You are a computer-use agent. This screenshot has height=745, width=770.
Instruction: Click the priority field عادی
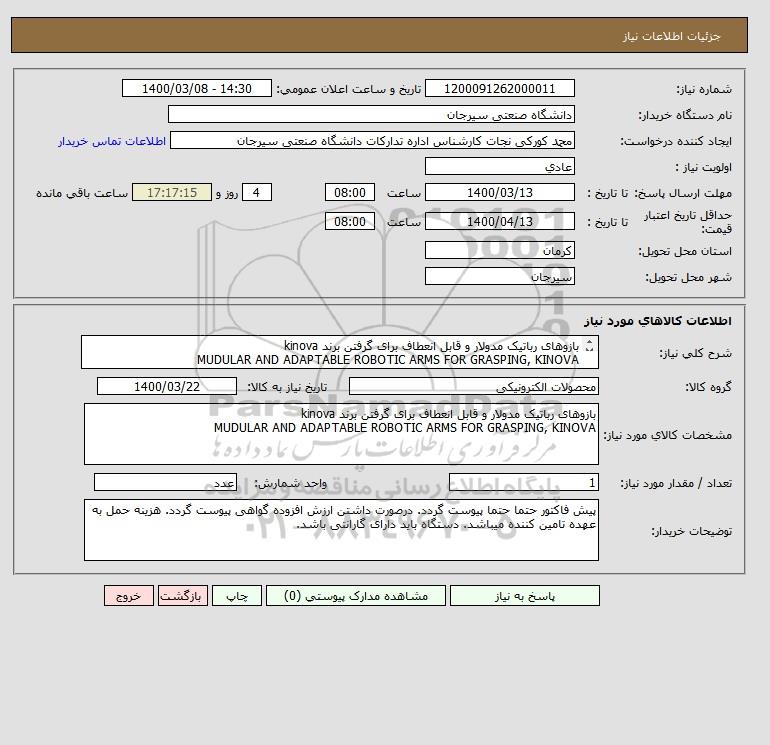tap(499, 166)
